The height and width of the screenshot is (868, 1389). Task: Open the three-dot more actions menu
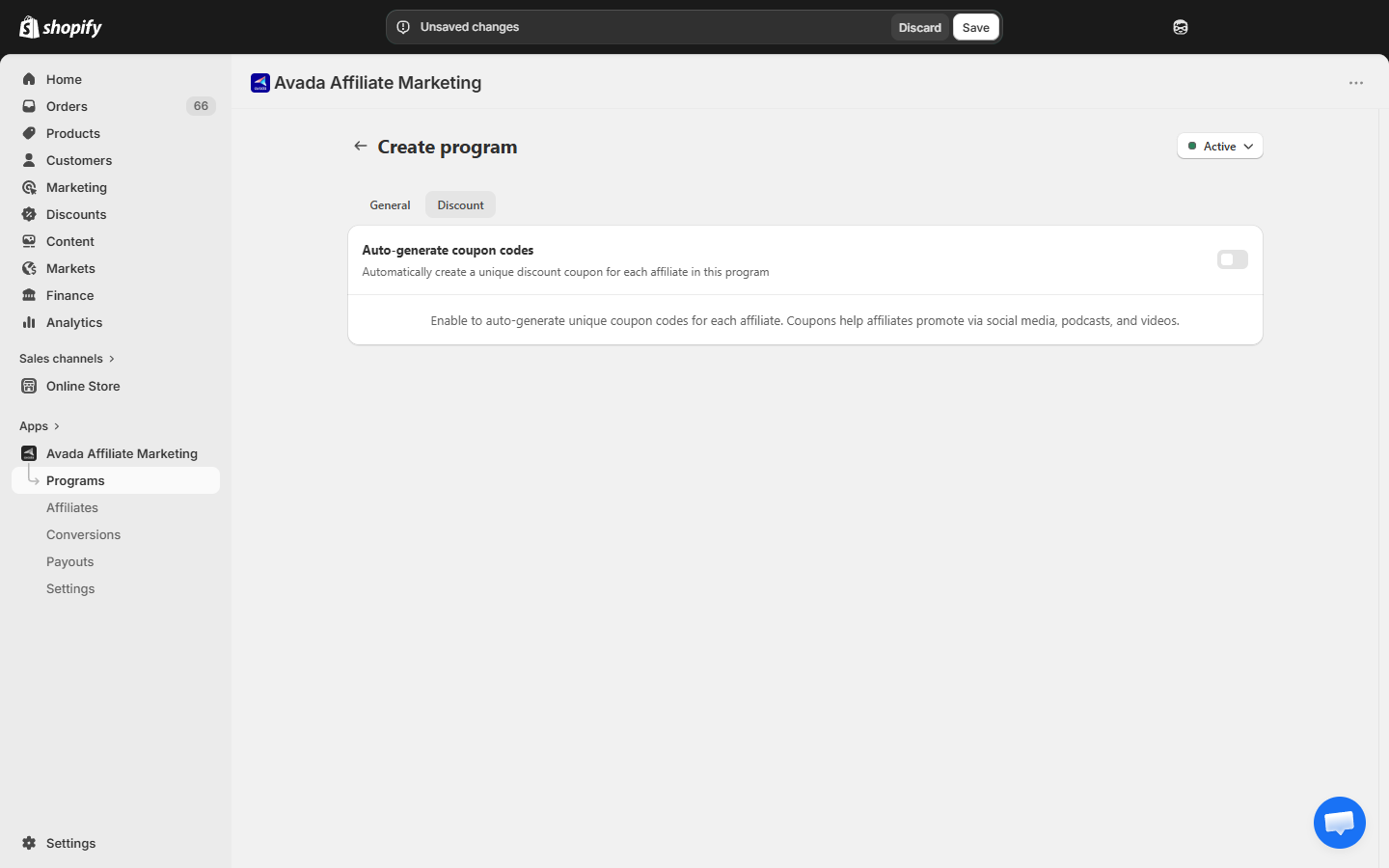(x=1356, y=83)
